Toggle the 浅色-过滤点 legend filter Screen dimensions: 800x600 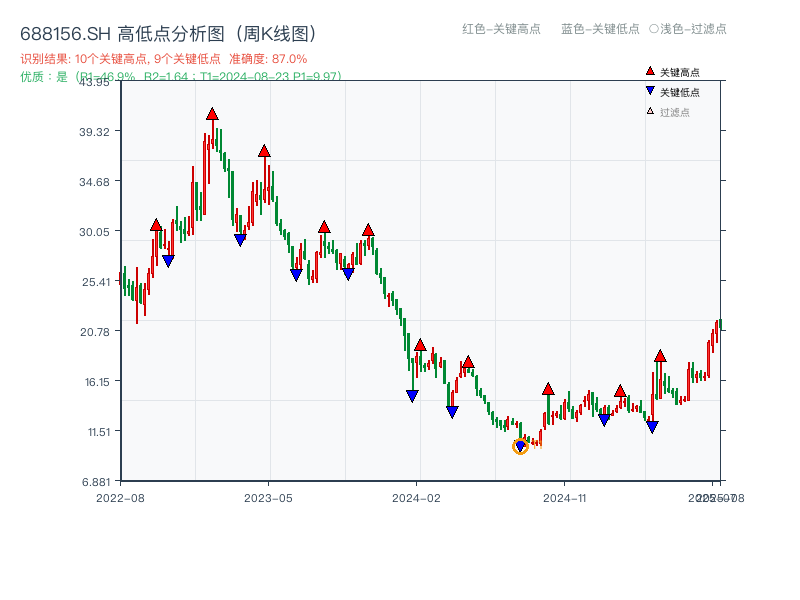(x=688, y=30)
